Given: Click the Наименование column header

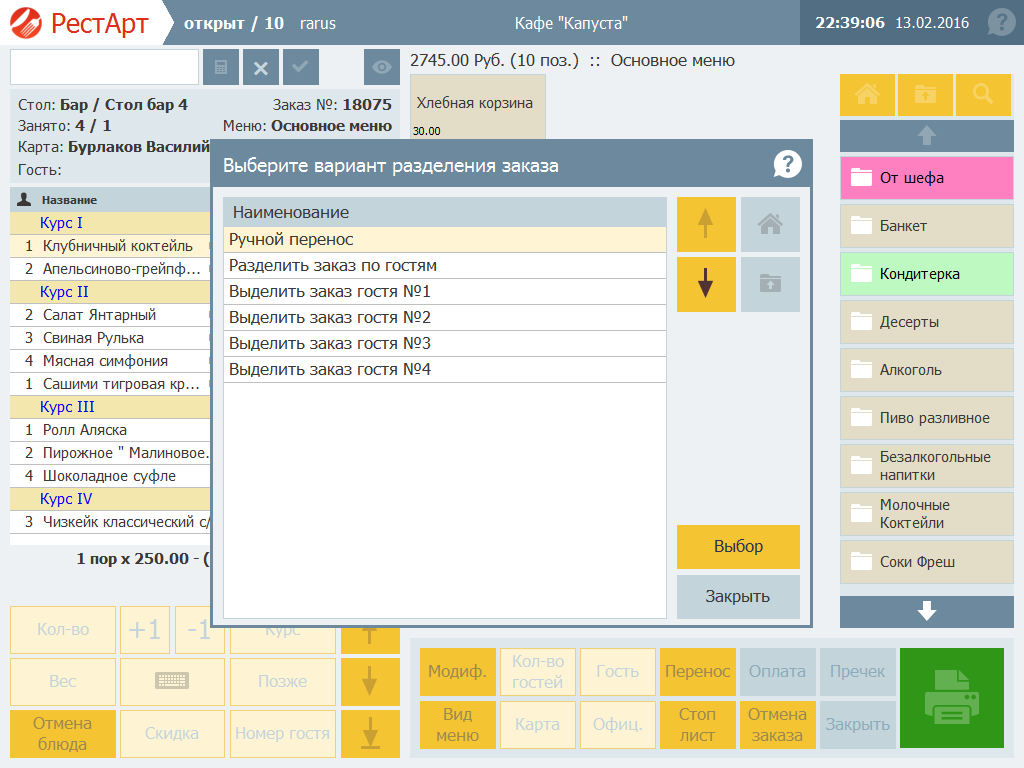Looking at the screenshot, I should pyautogui.click(x=445, y=212).
